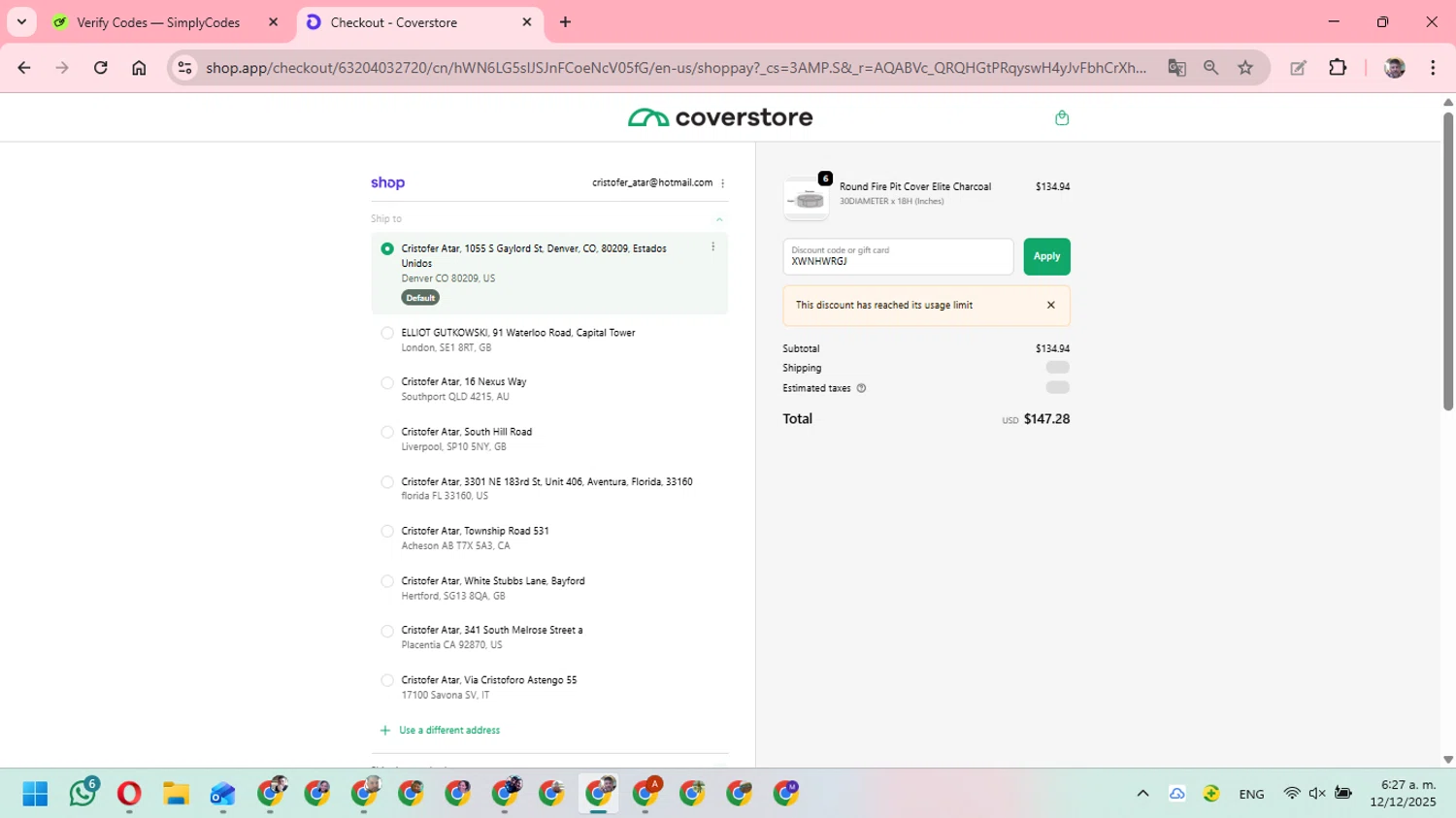The height and width of the screenshot is (818, 1456).
Task: Click the Shop Pay logo
Action: click(x=387, y=182)
